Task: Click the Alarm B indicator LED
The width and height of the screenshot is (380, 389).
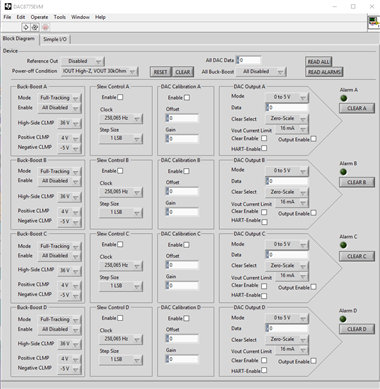Action: click(343, 172)
